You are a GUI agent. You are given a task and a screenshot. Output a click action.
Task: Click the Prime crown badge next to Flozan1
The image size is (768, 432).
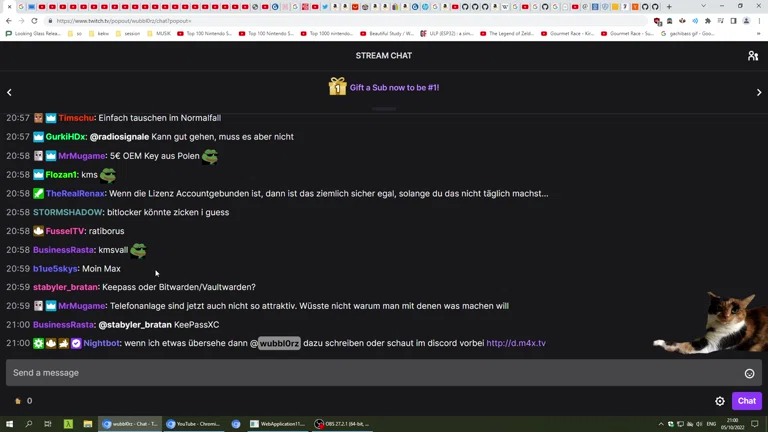coord(38,174)
